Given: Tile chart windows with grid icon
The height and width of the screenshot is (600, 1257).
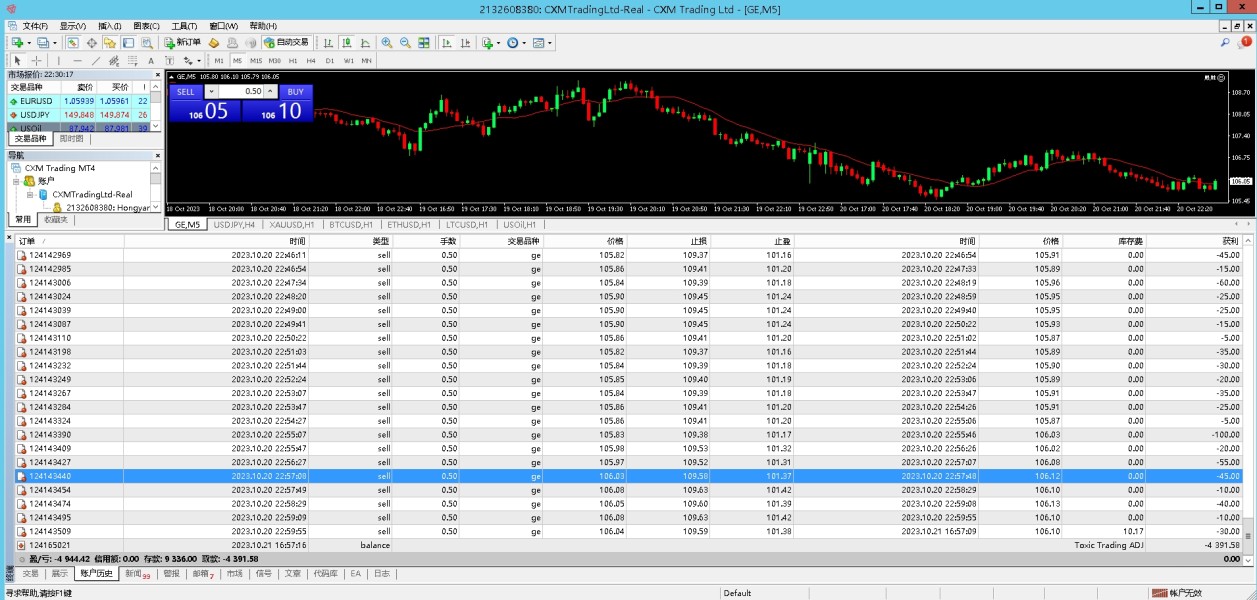Looking at the screenshot, I should pyautogui.click(x=424, y=43).
